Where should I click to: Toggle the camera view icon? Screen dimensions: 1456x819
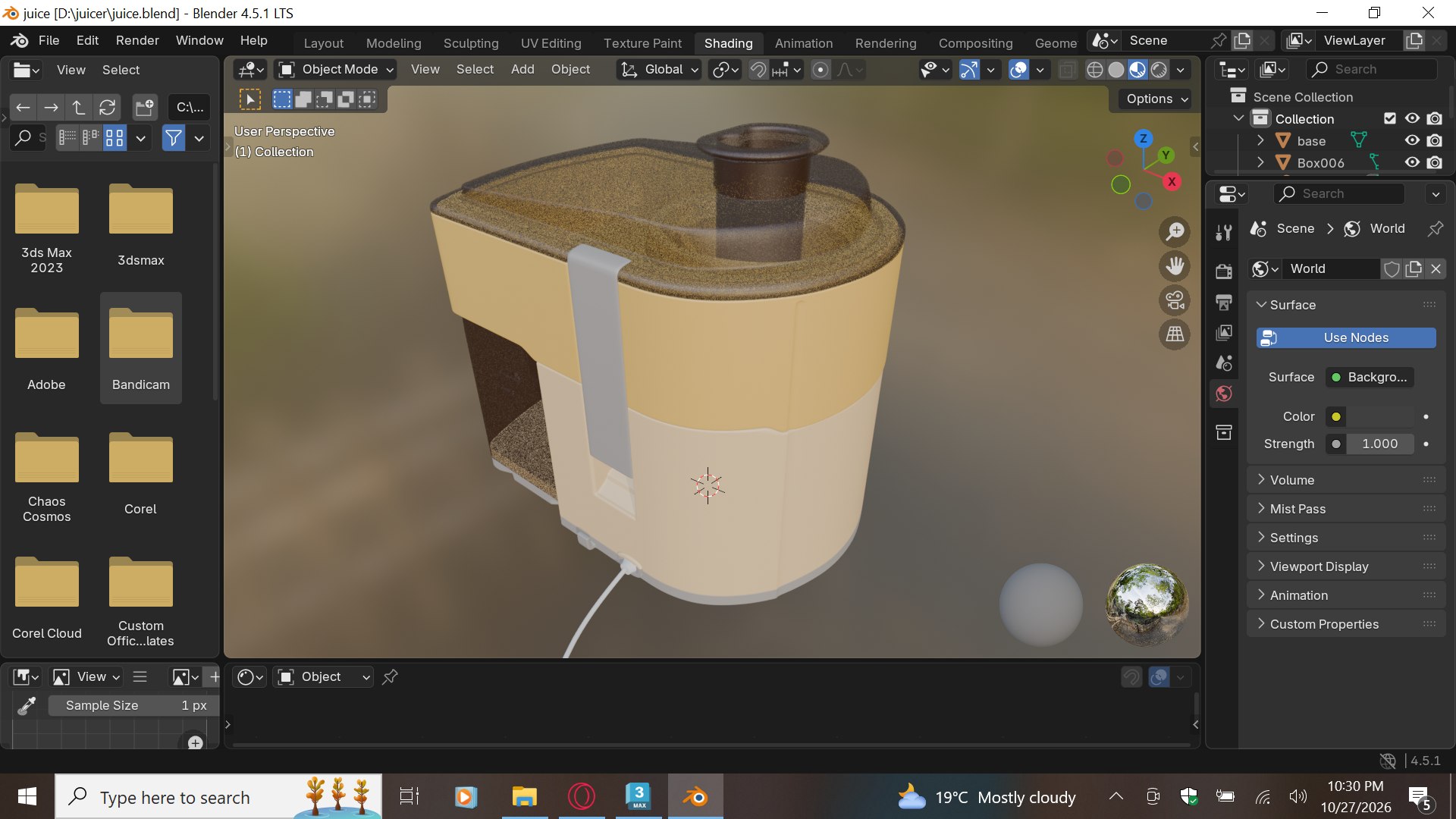[1175, 300]
